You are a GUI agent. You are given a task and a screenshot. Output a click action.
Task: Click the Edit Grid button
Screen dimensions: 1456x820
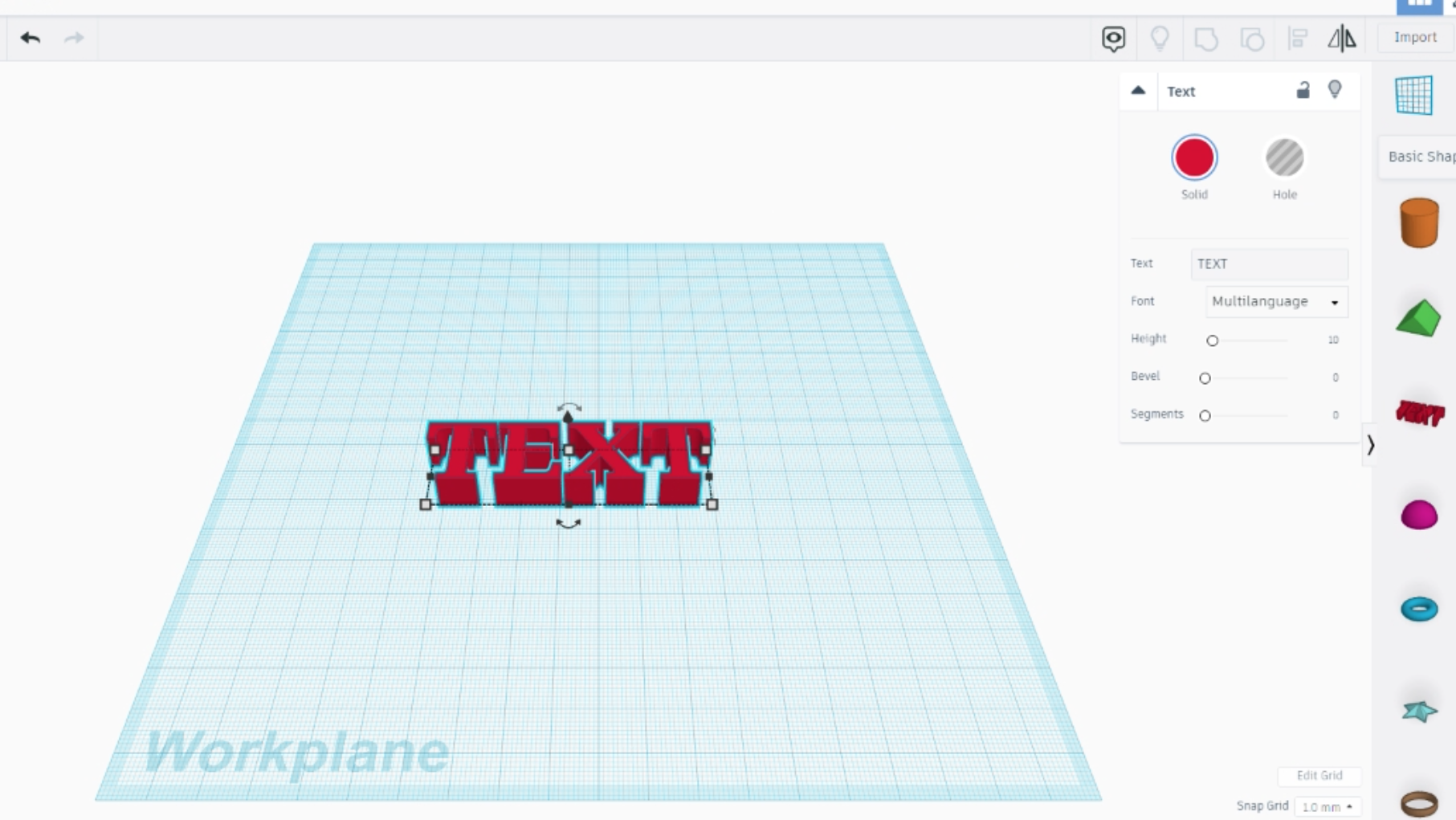(x=1319, y=775)
